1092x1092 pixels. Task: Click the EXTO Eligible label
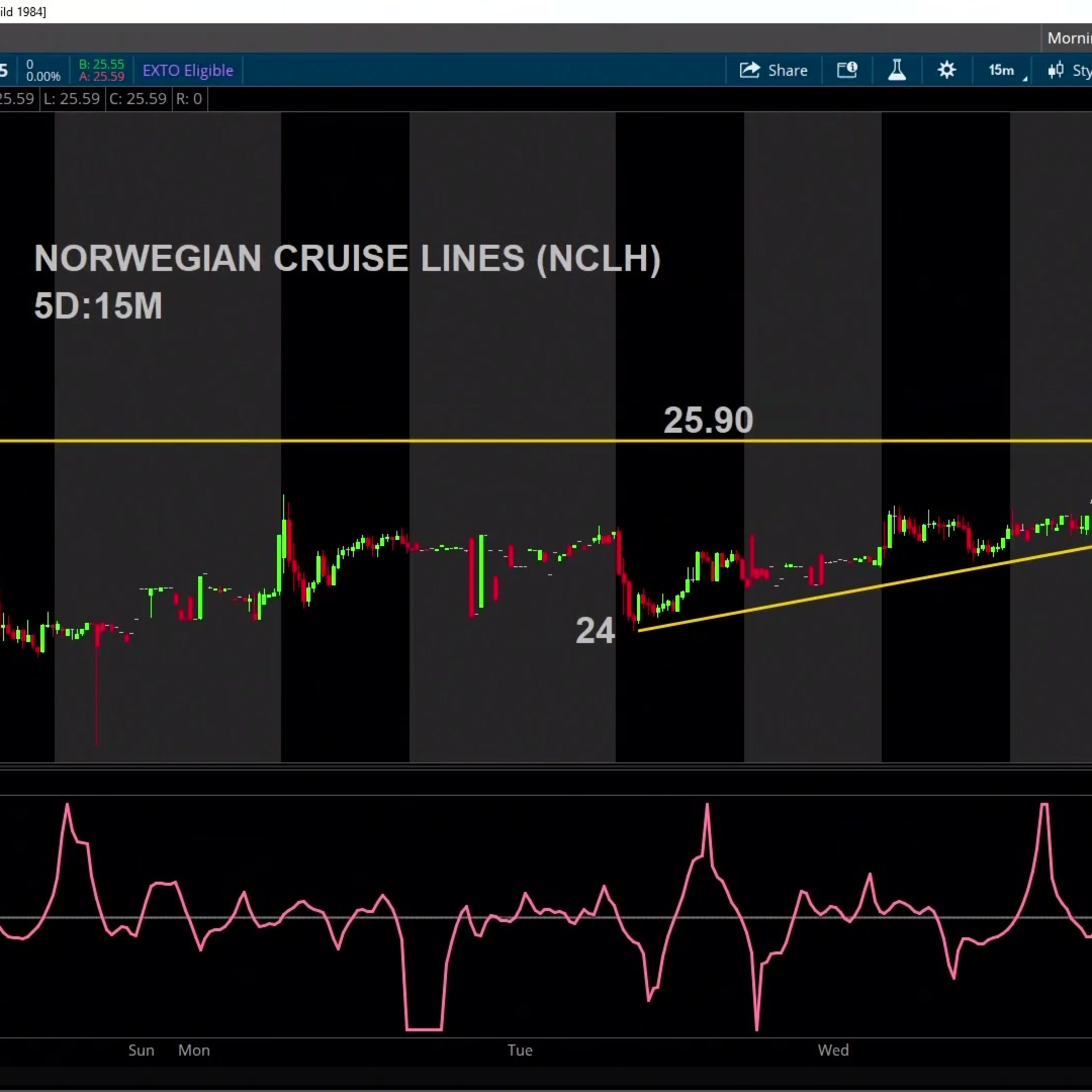point(188,70)
